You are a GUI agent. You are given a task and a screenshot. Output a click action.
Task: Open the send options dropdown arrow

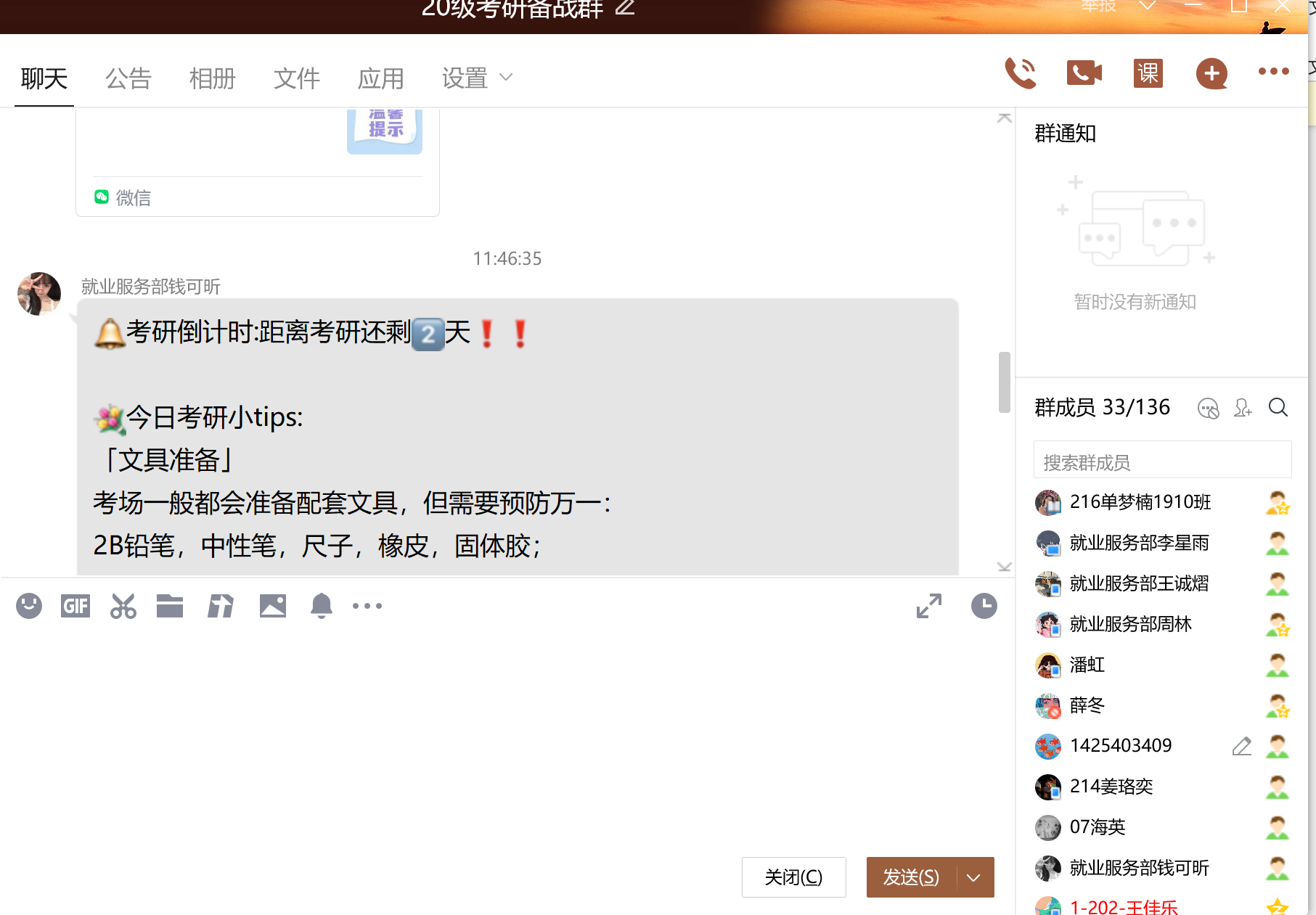pos(974,877)
